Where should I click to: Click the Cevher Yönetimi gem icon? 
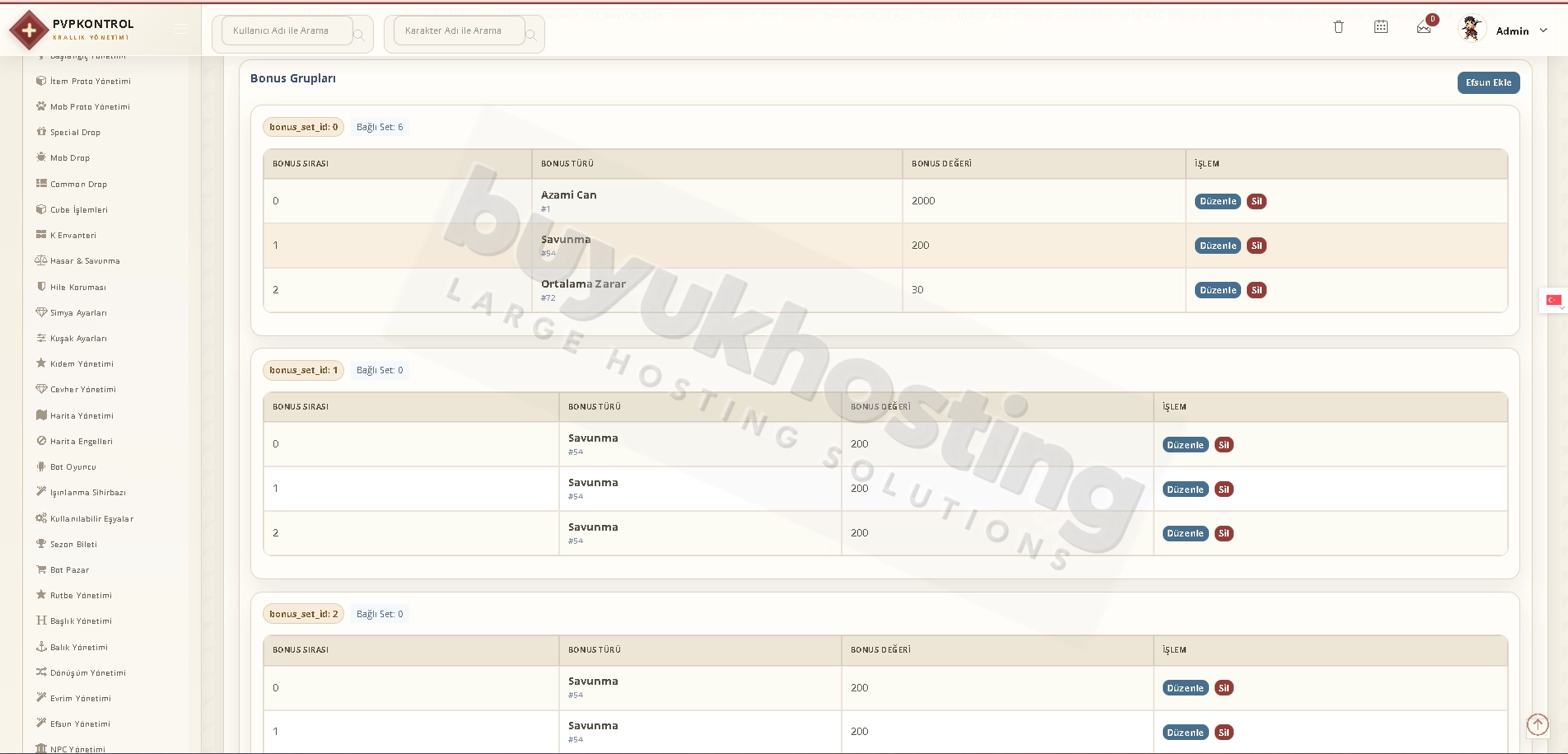pos(41,389)
